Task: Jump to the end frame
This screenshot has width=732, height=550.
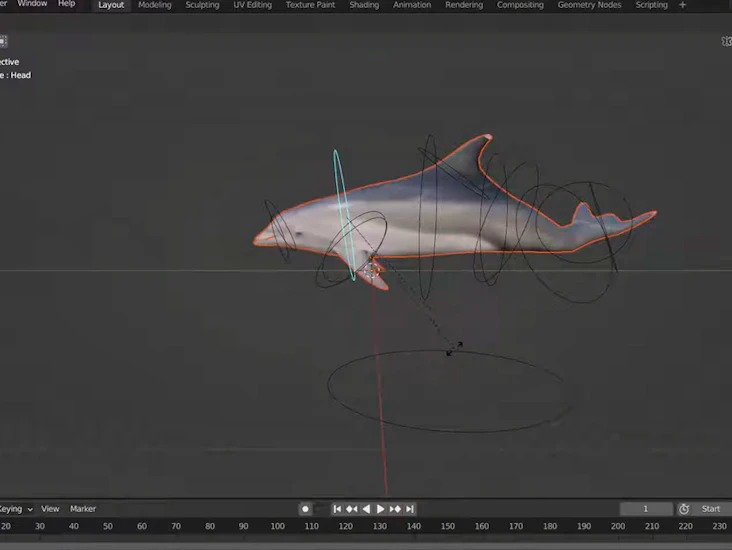Action: click(x=410, y=509)
